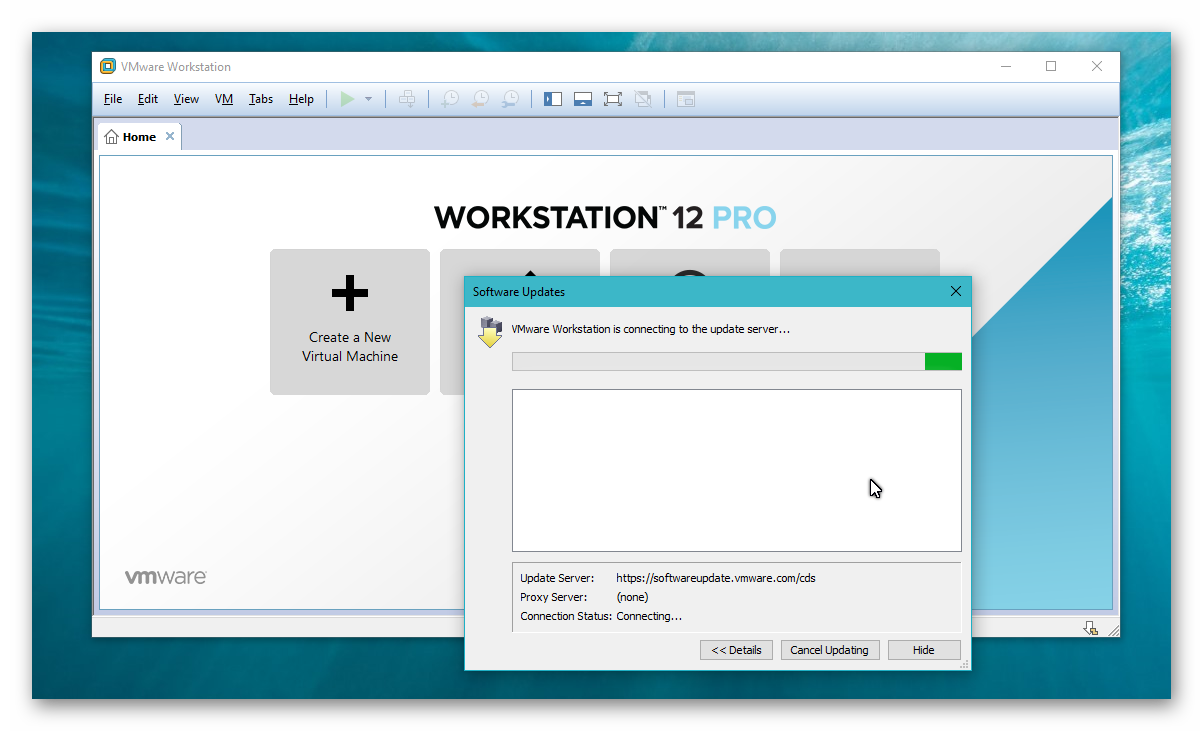This screenshot has width=1203, height=731.
Task: Maximize the VMware Workstation window
Action: [x=1051, y=67]
